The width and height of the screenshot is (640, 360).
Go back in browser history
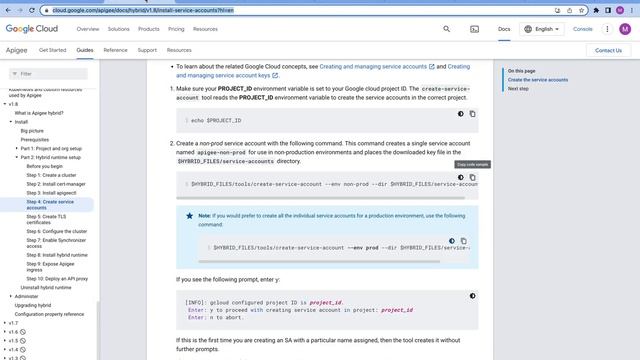(8, 10)
